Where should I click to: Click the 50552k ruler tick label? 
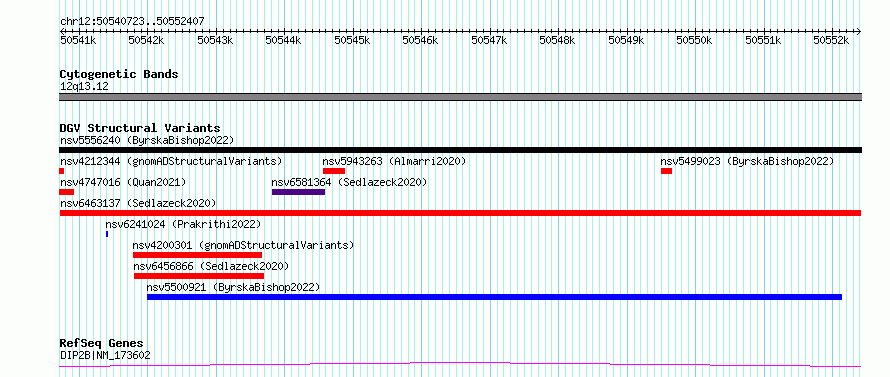click(x=832, y=40)
